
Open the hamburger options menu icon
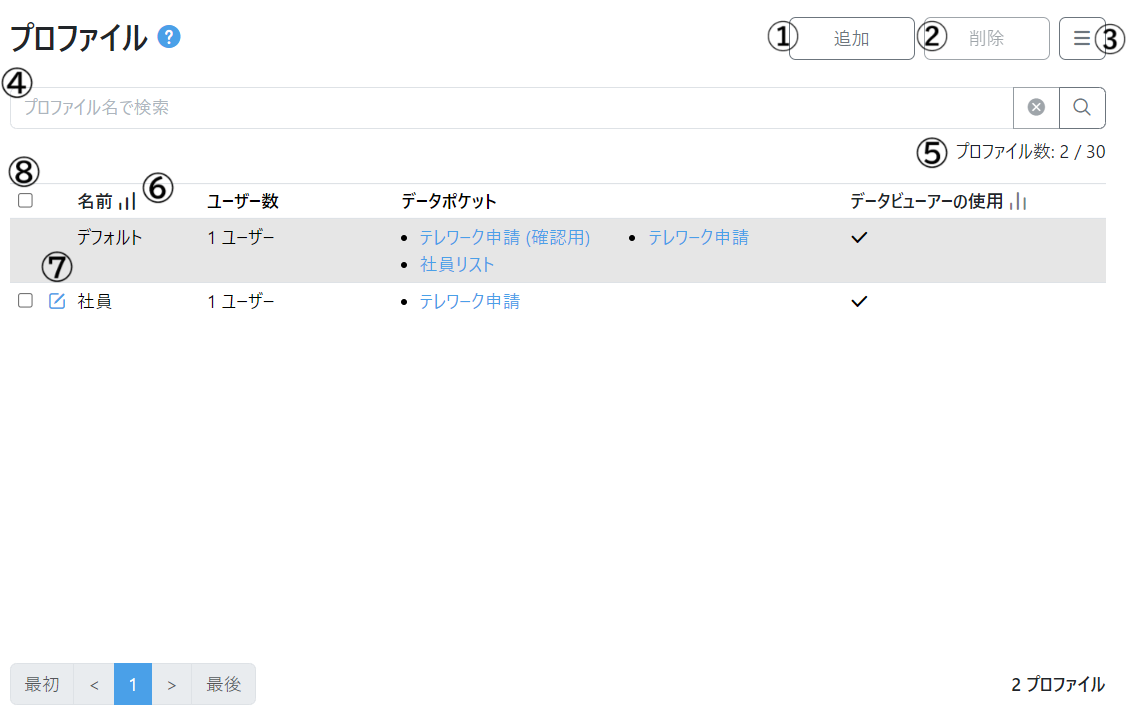1082,38
